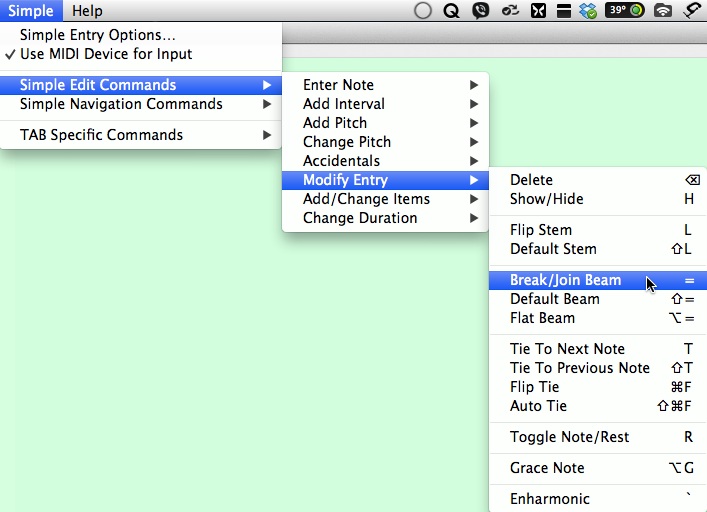Open Simple Entry Options…
Screen dimensions: 707x512
coord(98,35)
